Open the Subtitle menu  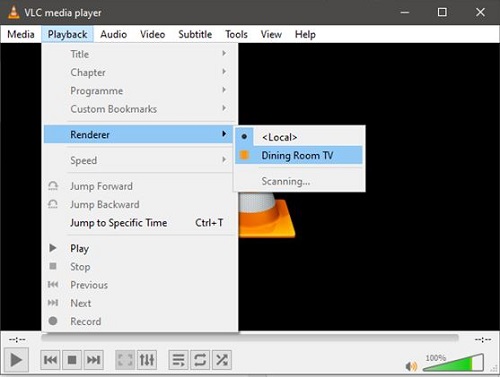coord(195,34)
